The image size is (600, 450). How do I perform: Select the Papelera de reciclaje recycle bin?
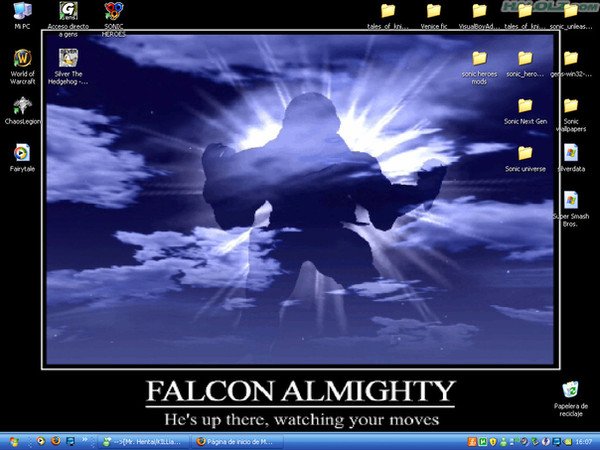(571, 399)
